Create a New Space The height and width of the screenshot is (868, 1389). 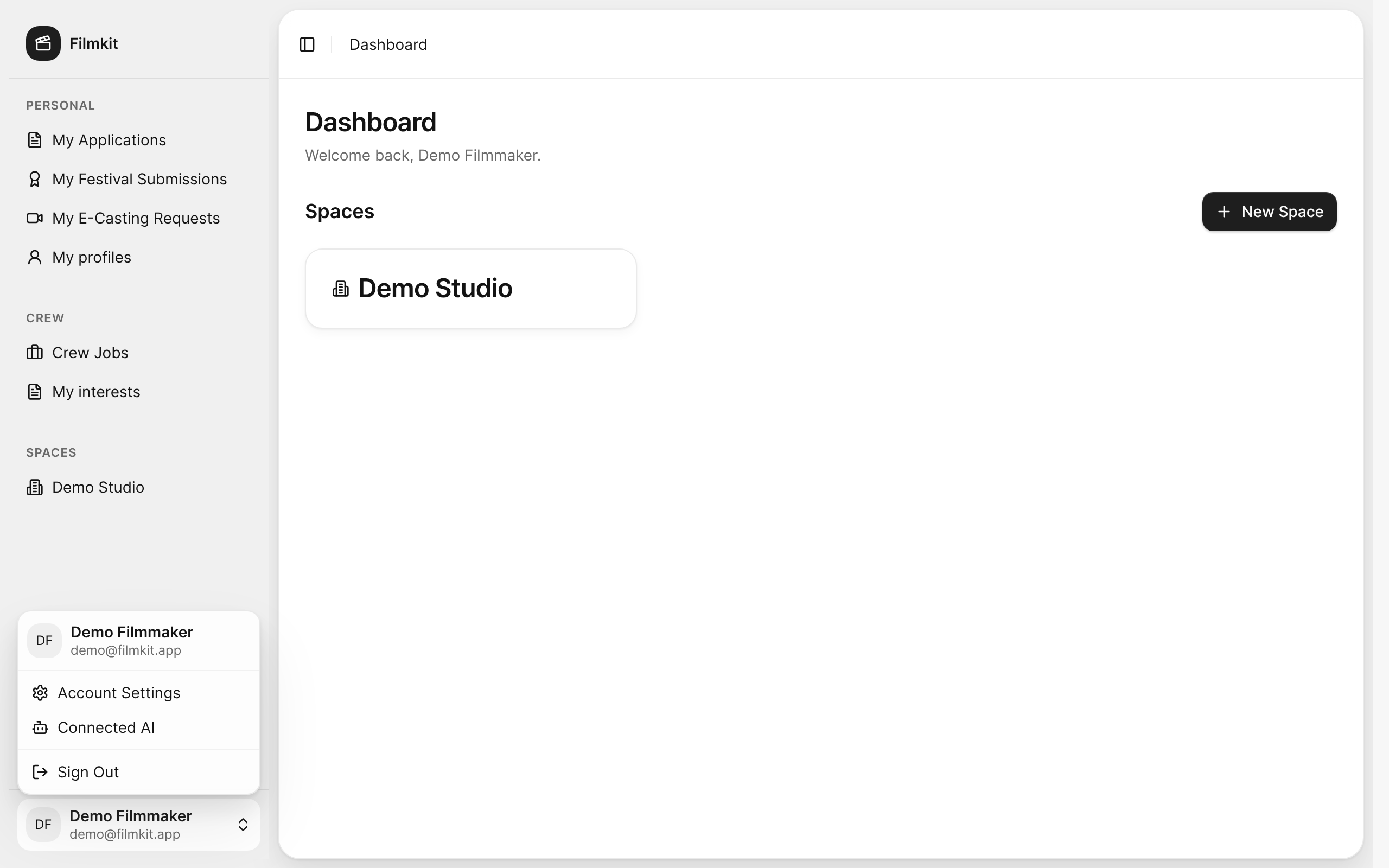click(x=1269, y=212)
